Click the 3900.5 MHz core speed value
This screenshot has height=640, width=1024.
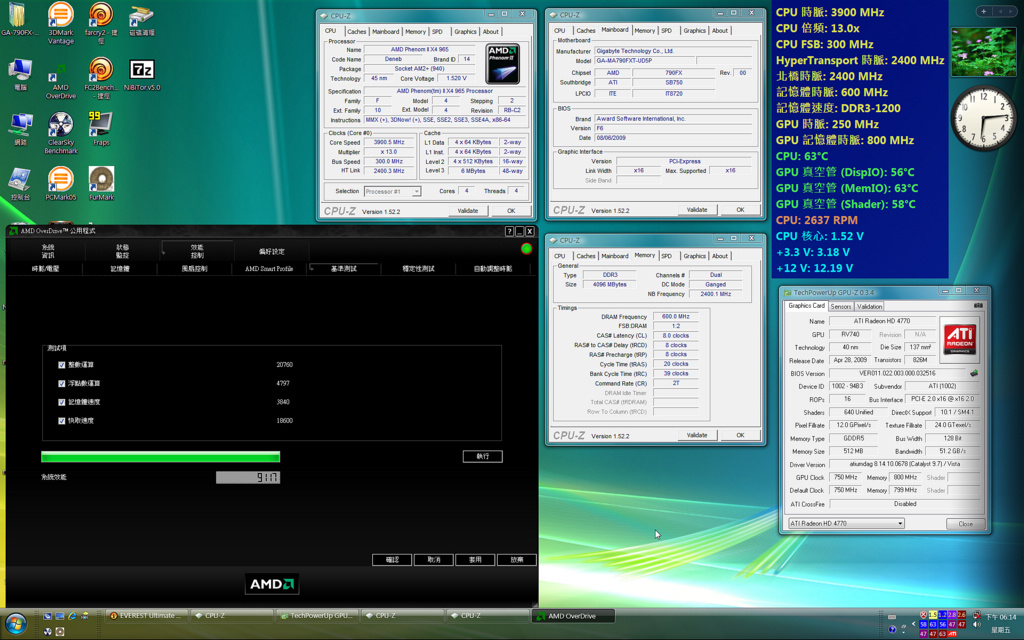pos(389,142)
